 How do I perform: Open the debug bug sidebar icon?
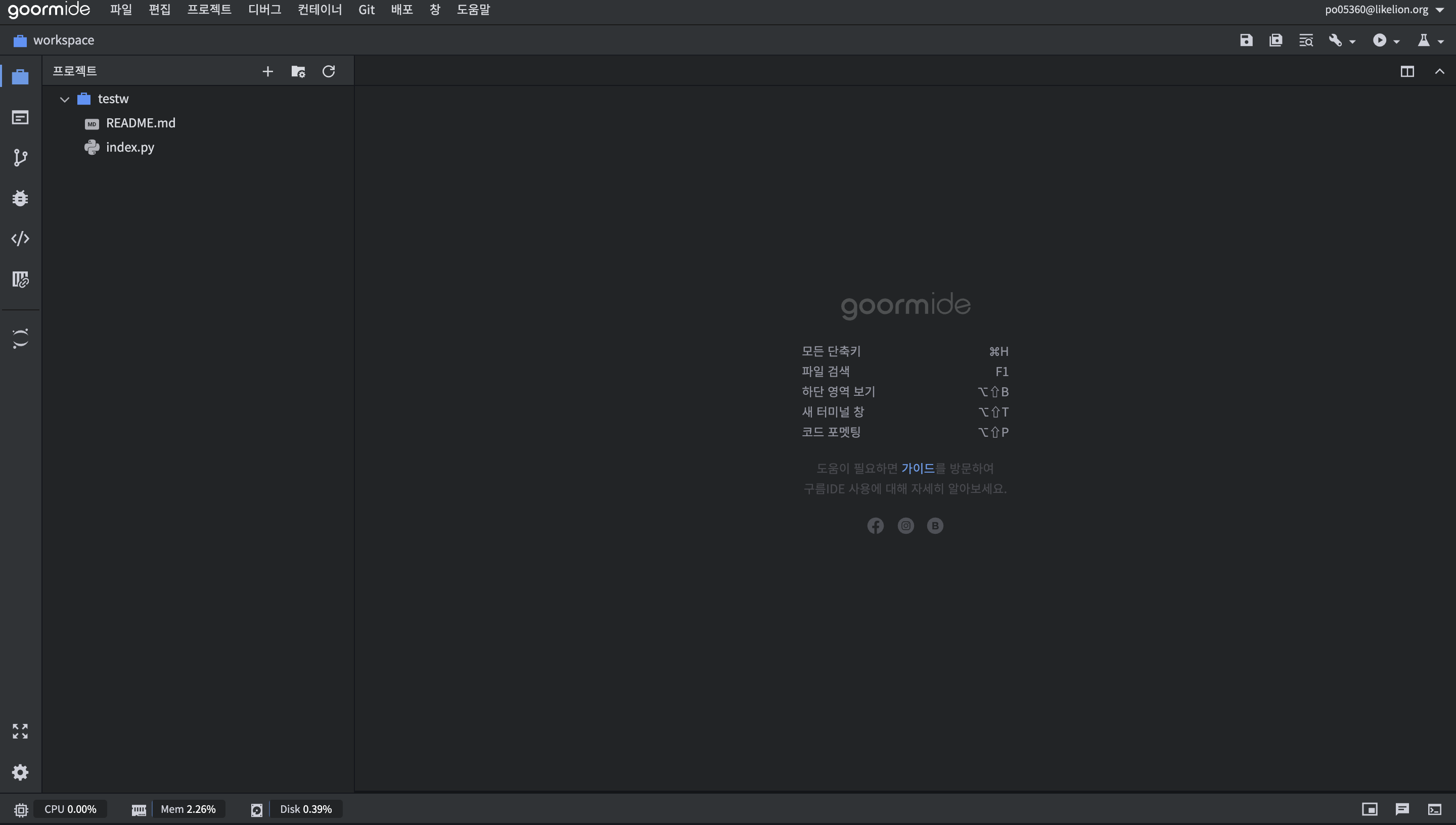point(20,198)
